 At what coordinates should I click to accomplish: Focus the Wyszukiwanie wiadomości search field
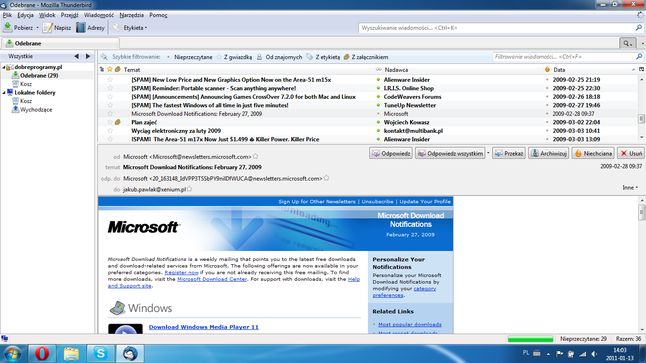click(496, 28)
